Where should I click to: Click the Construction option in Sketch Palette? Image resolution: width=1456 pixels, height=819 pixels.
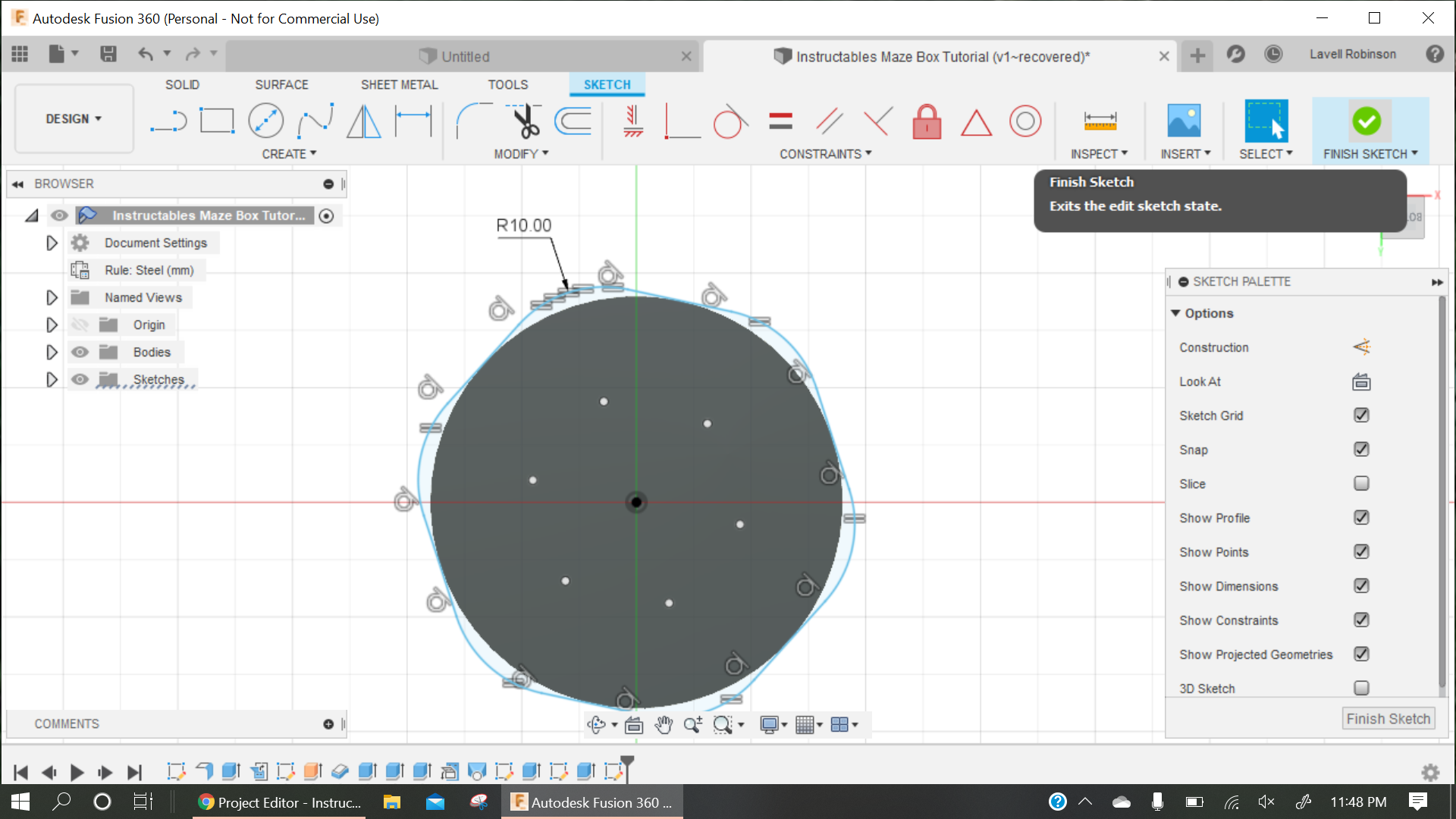pos(1361,347)
